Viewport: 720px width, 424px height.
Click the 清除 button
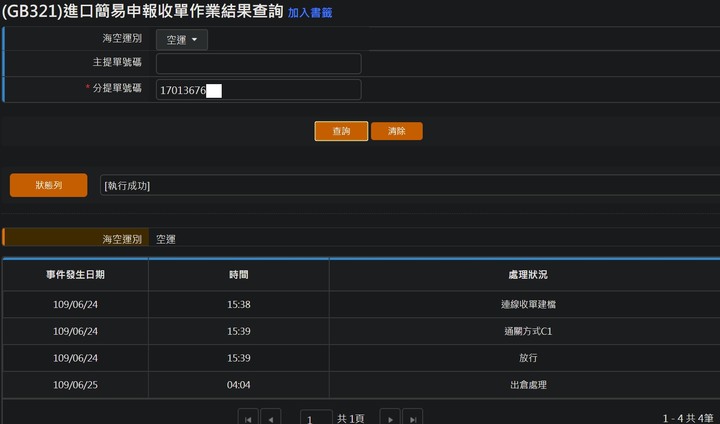coord(397,131)
